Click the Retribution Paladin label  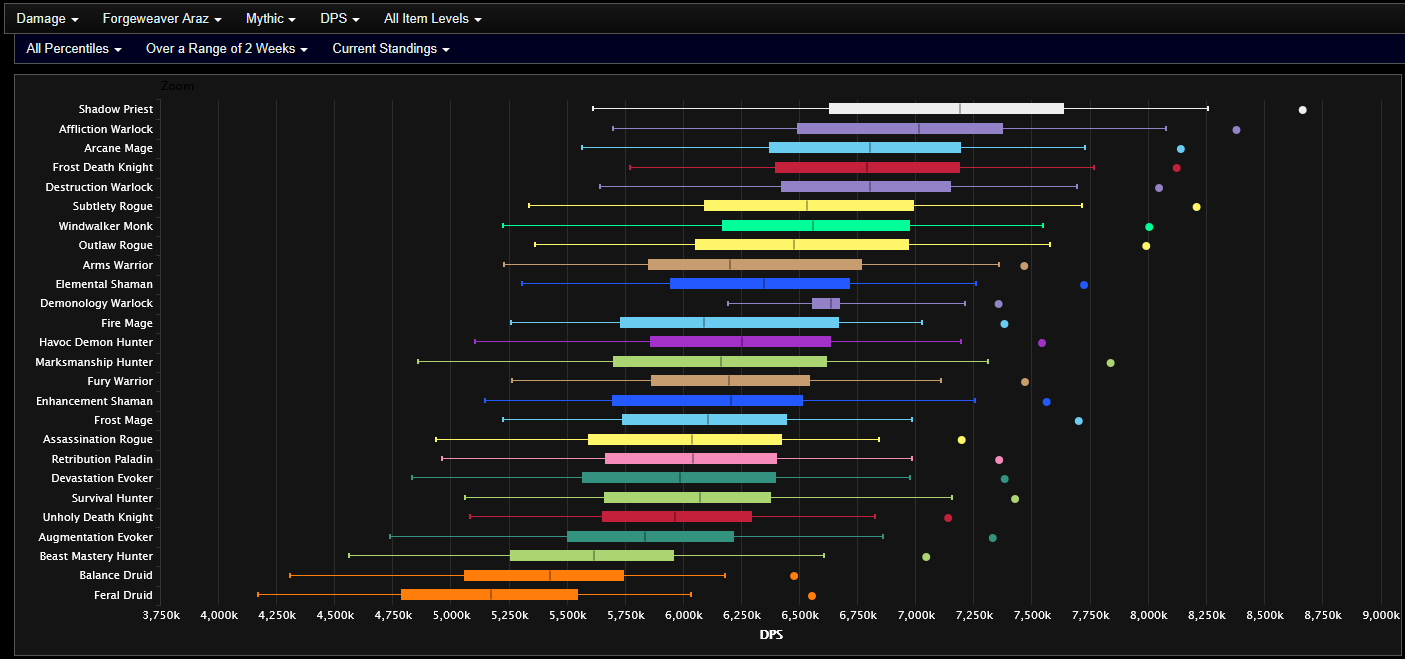(102, 460)
